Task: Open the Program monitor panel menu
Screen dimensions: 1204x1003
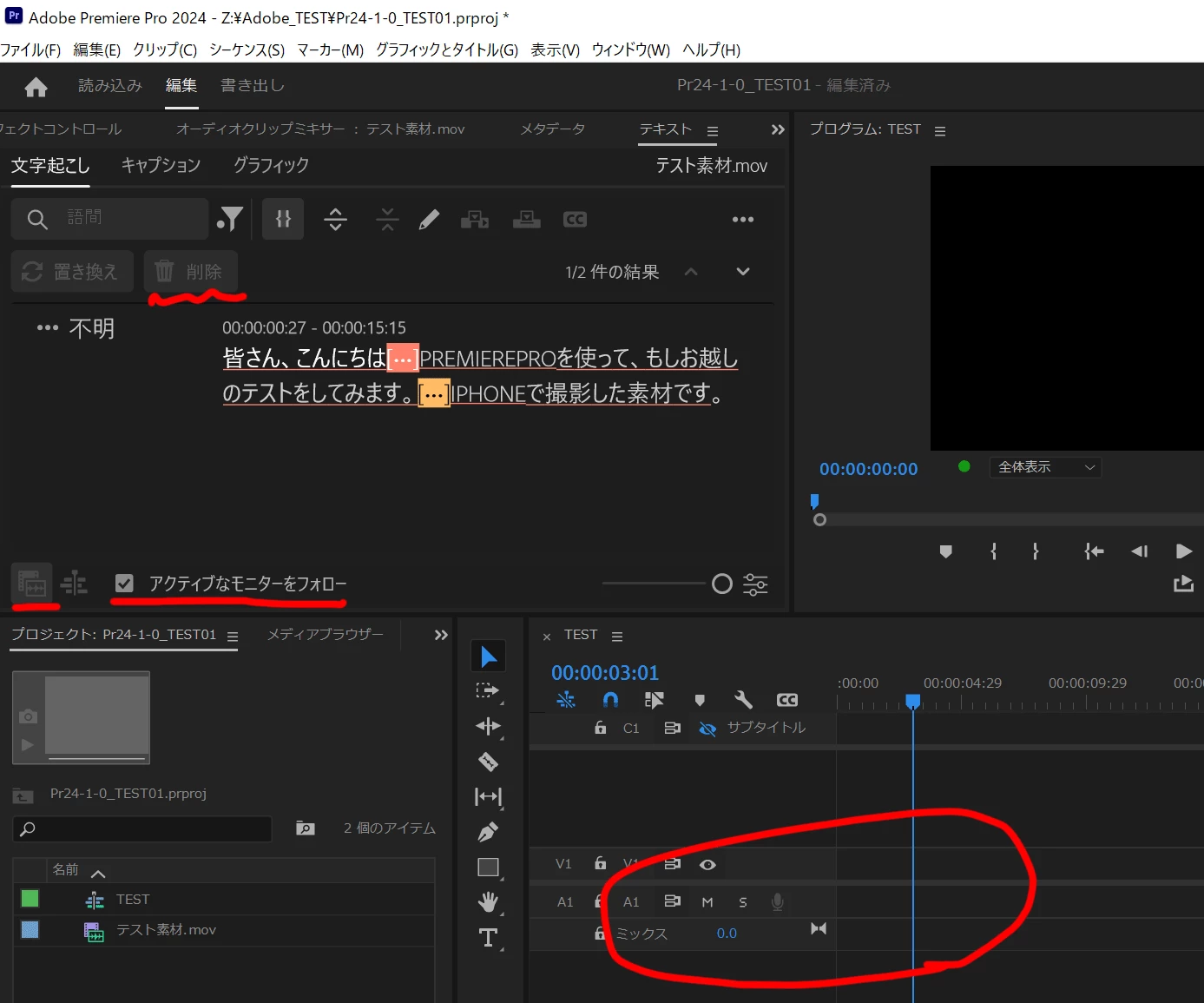Action: [940, 131]
